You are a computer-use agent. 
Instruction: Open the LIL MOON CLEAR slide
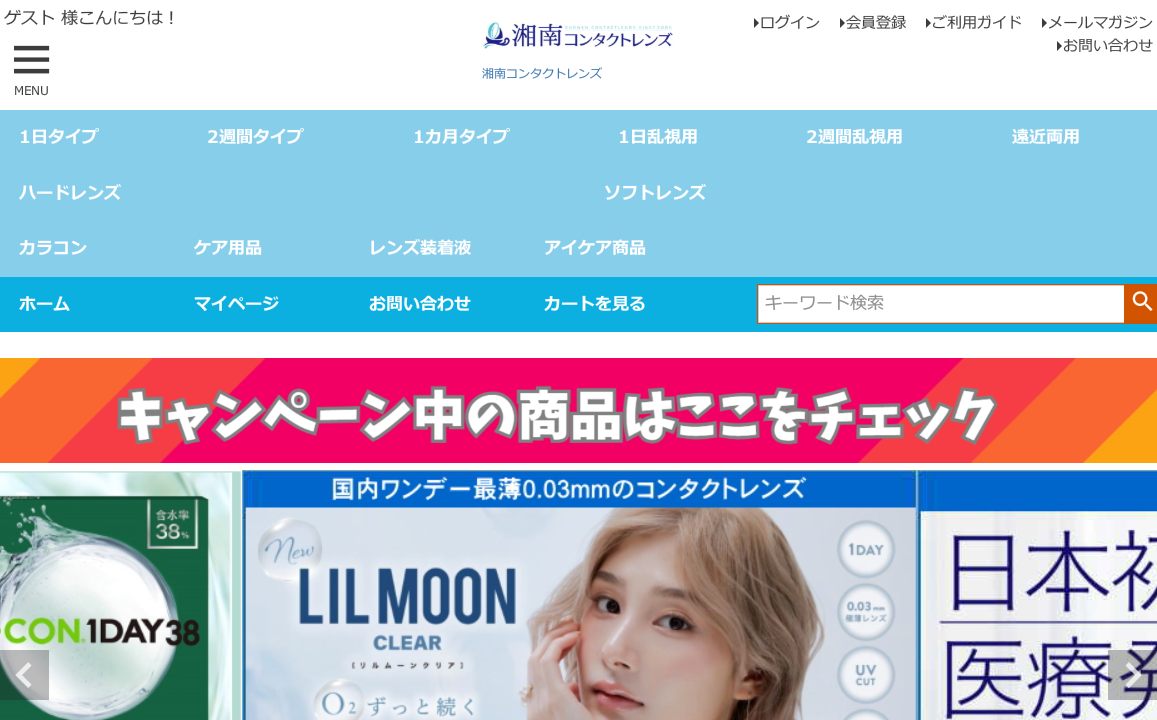click(579, 596)
